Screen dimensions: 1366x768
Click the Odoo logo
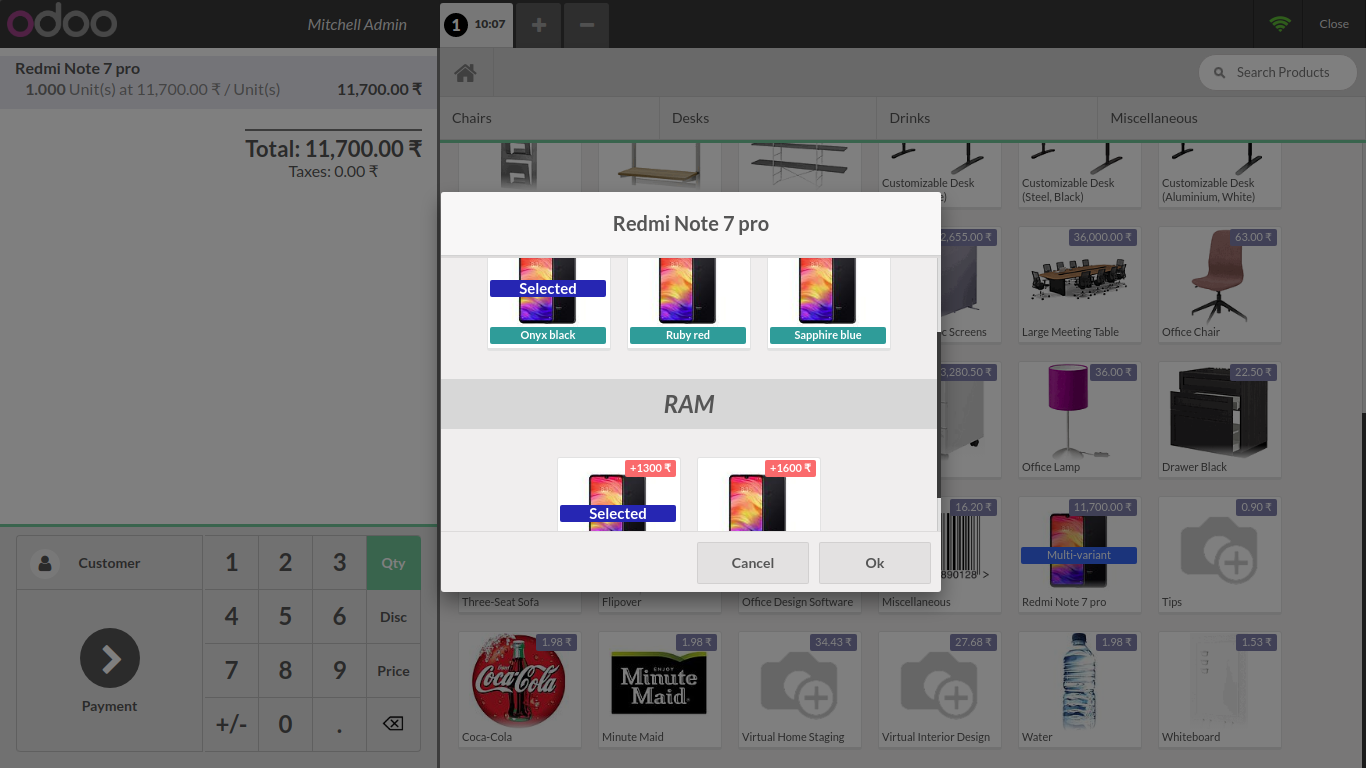[61, 23]
